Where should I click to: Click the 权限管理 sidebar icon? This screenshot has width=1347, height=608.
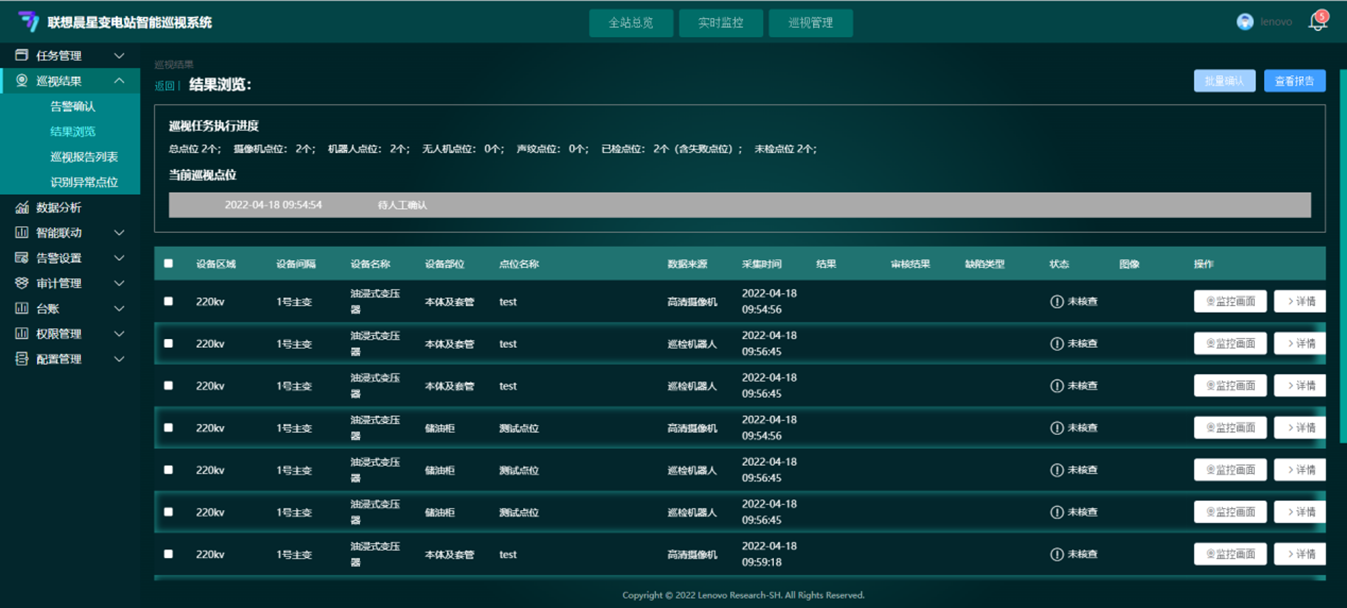[22, 334]
